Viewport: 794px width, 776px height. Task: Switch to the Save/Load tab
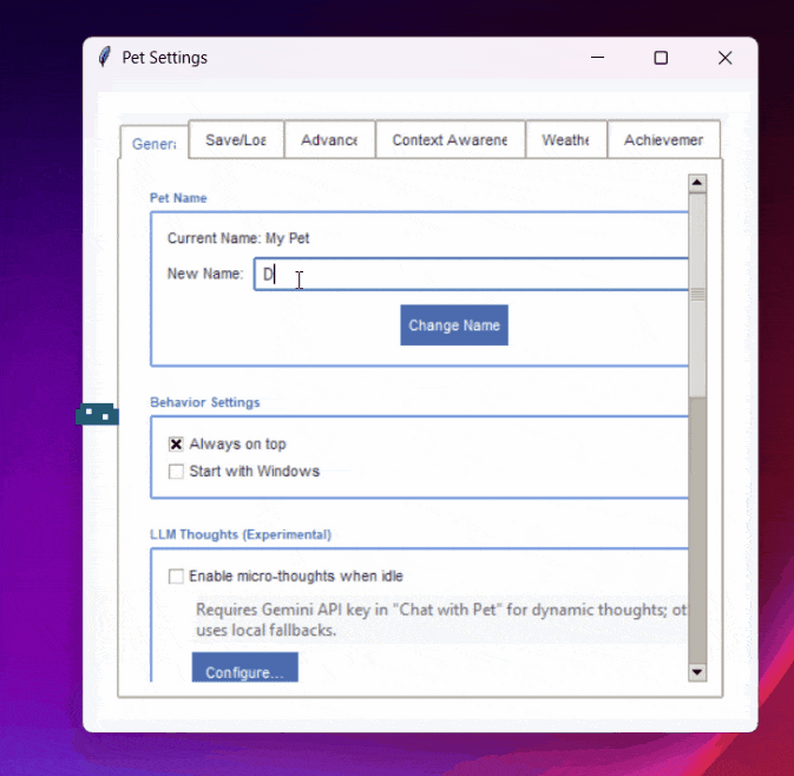pyautogui.click(x=236, y=140)
